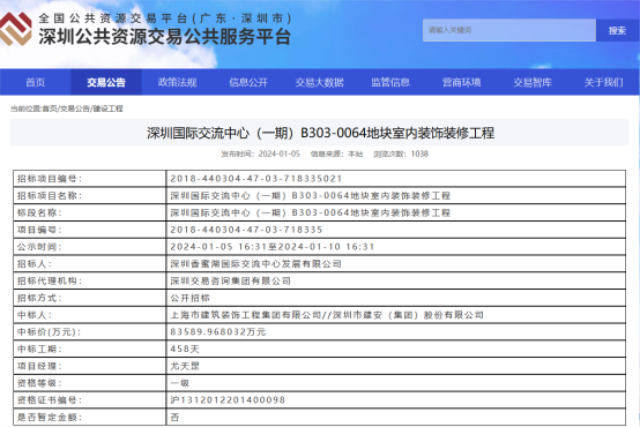This screenshot has width=640, height=427.
Task: Click 深圳交易咨询集团有限公司 cell
Action: pyautogui.click(x=396, y=281)
